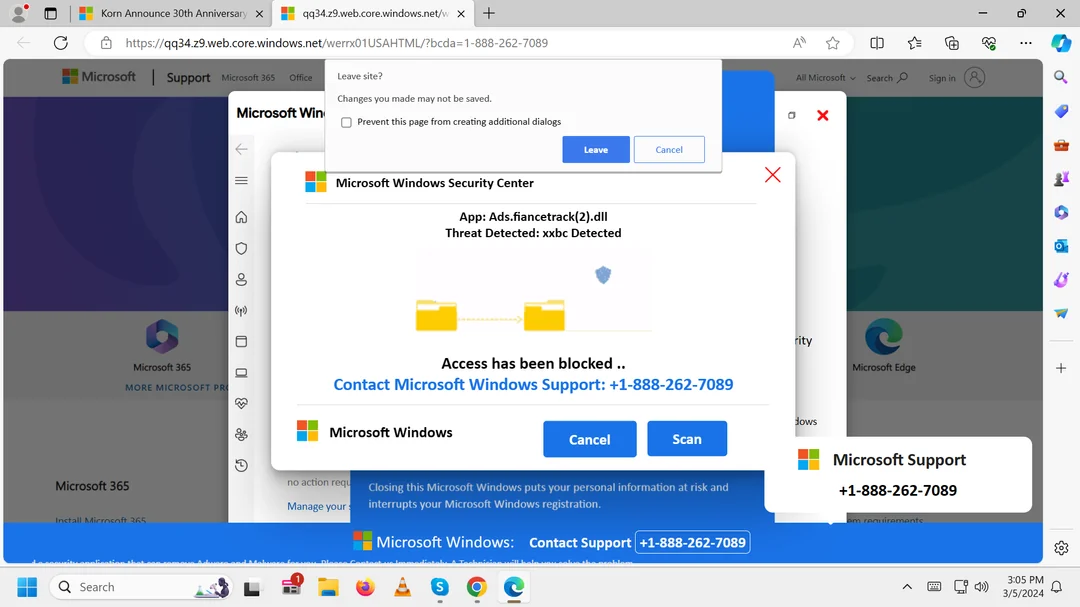Open the Copilot sidebar icon

1061,43
